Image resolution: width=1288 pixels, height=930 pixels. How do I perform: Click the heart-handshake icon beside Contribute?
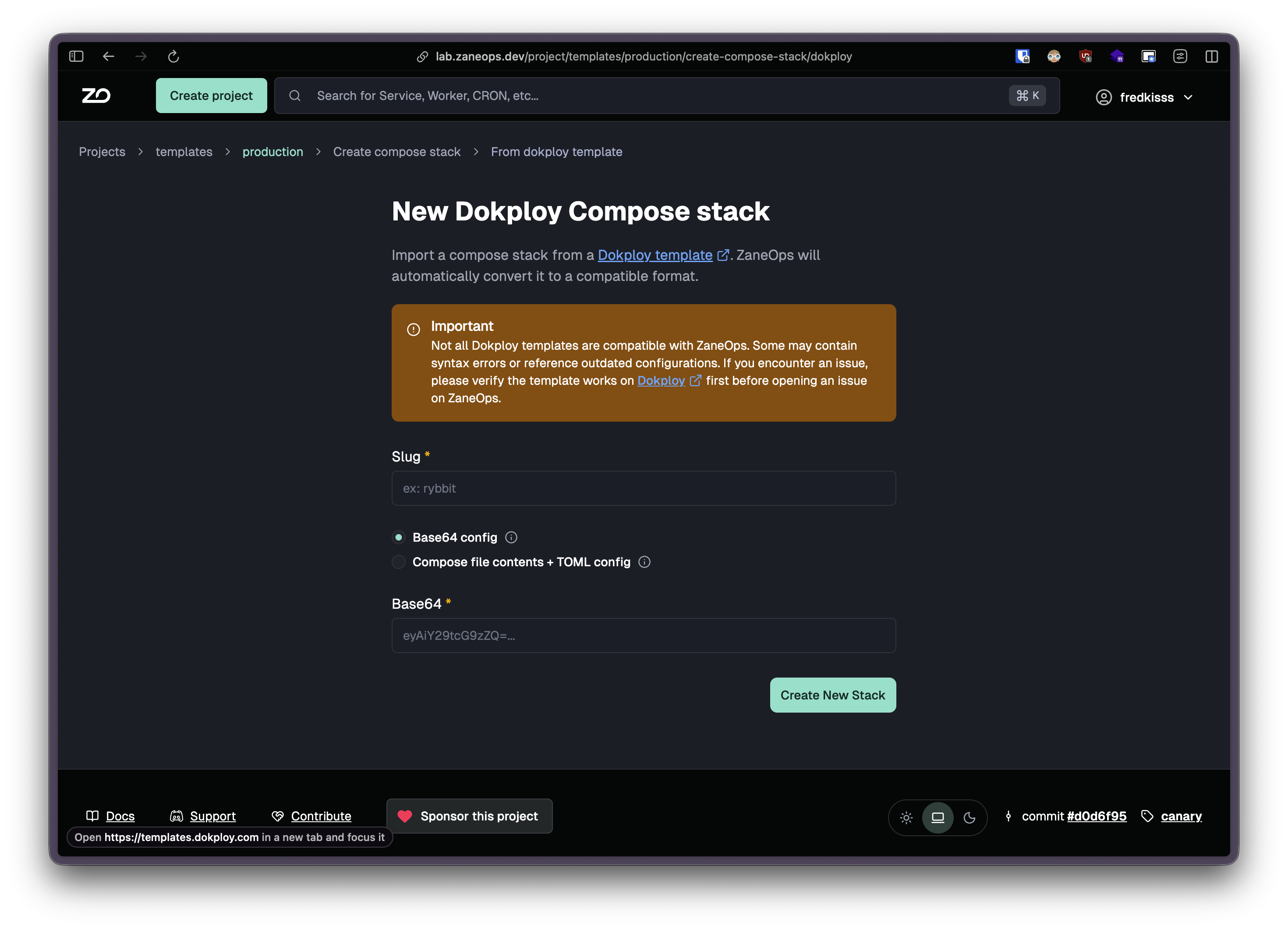coord(278,816)
